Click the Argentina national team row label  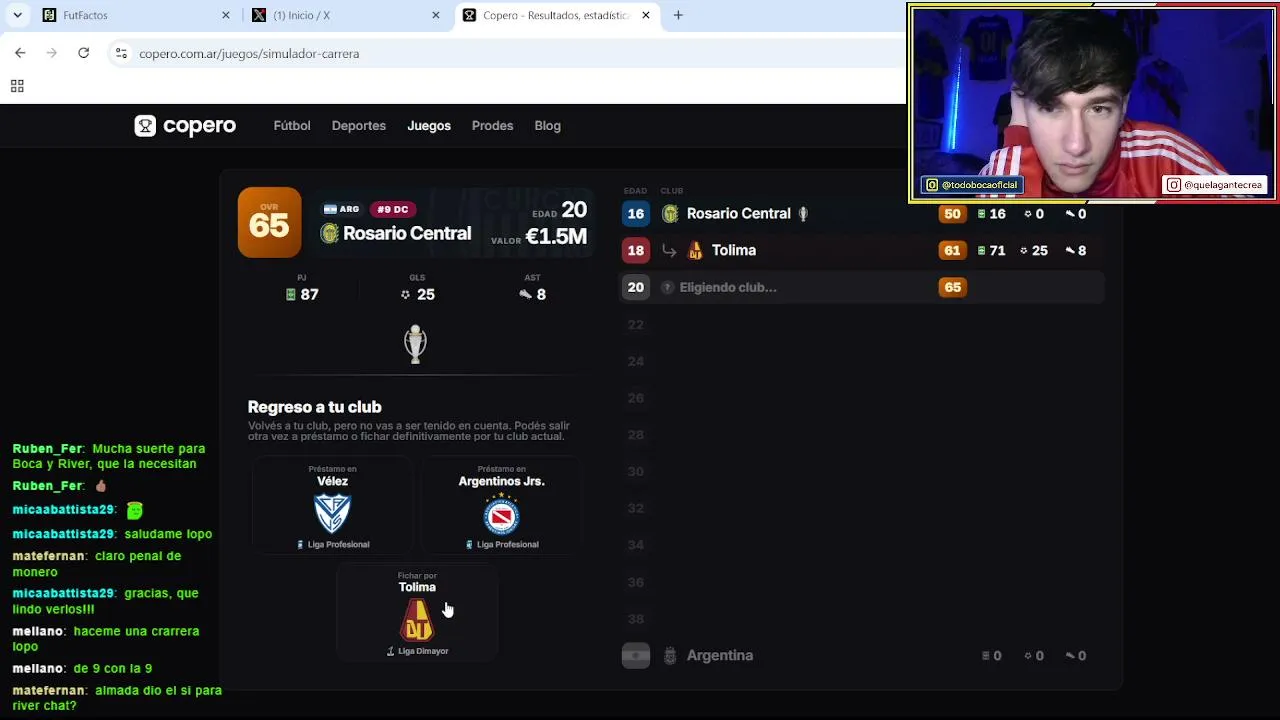click(x=720, y=656)
